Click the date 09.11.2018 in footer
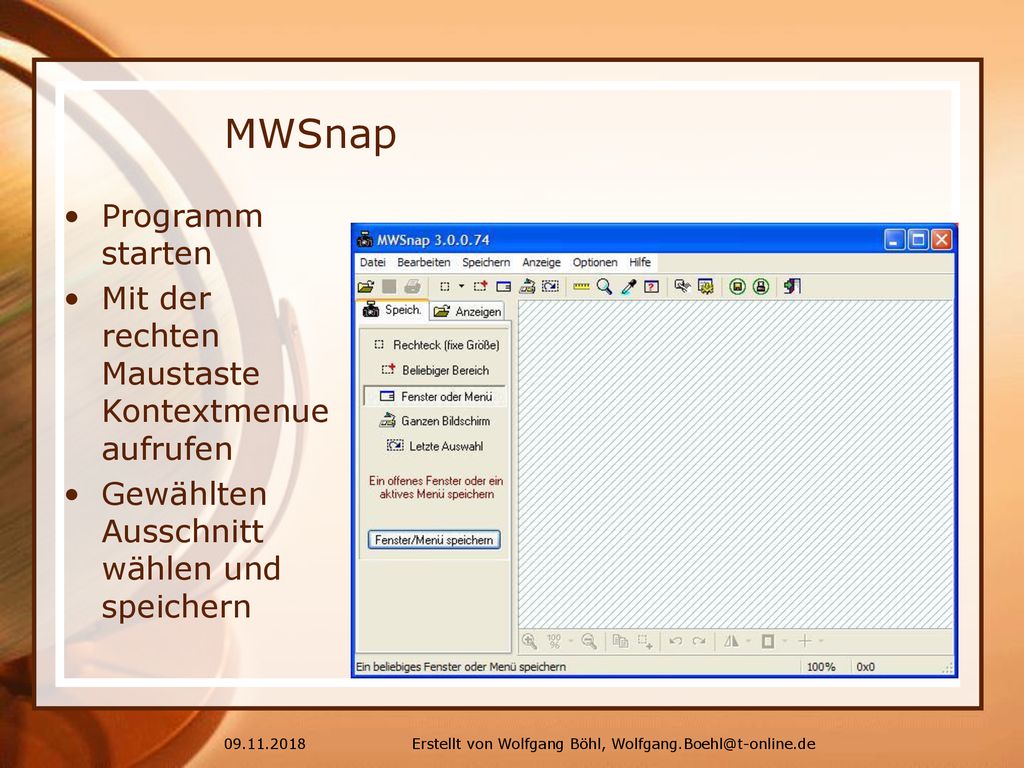 264,744
